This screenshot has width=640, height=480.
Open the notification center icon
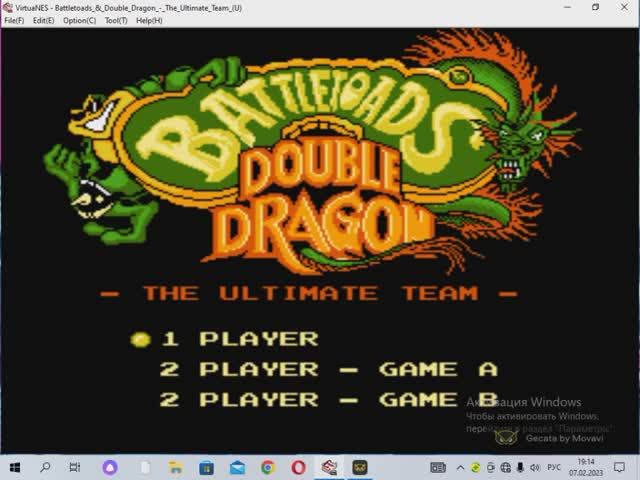tap(619, 467)
